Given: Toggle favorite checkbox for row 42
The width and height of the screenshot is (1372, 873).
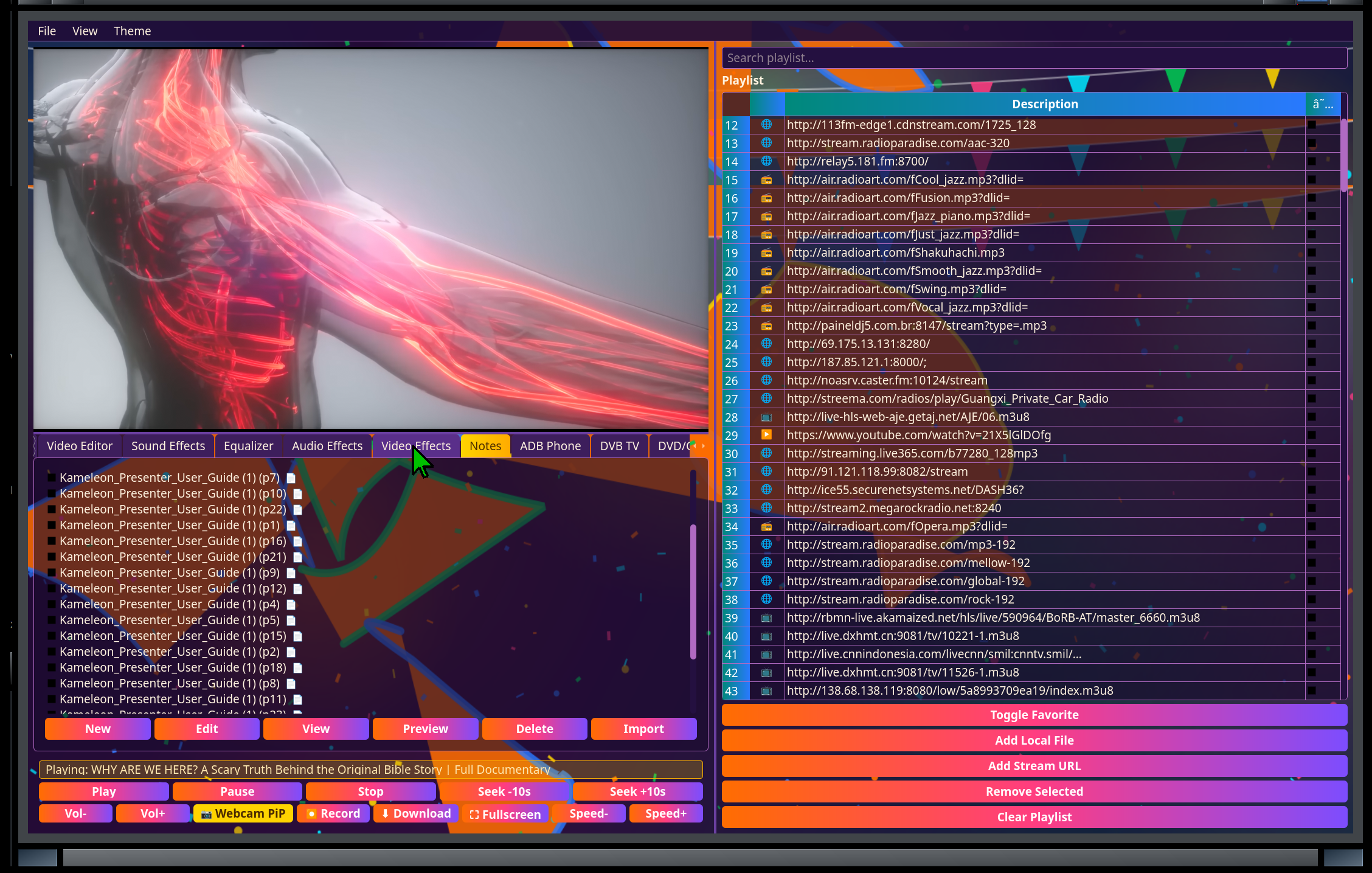Looking at the screenshot, I should tap(1312, 672).
